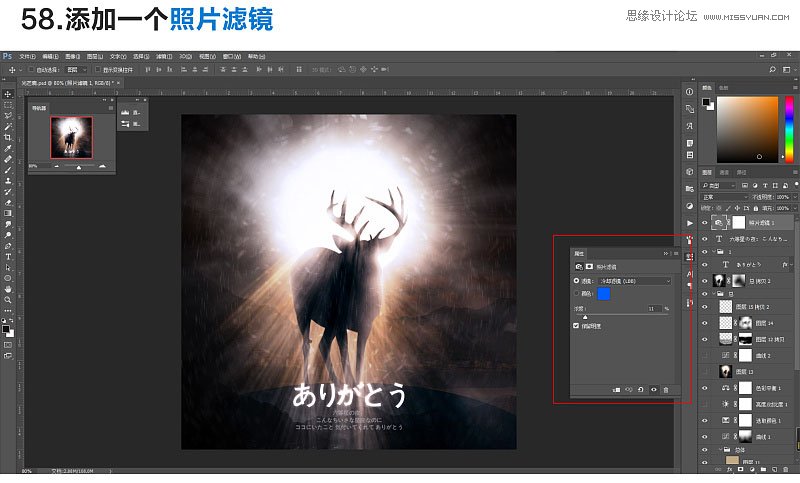
Task: Click the hue spectrum strip in the Color panel
Action: click(789, 129)
